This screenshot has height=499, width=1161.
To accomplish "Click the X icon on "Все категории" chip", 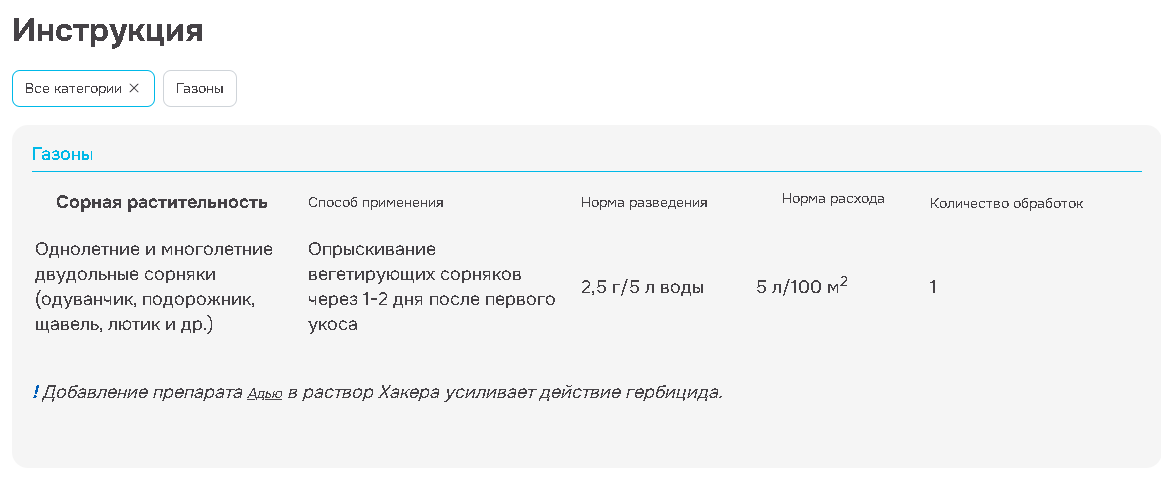I will [x=134, y=88].
